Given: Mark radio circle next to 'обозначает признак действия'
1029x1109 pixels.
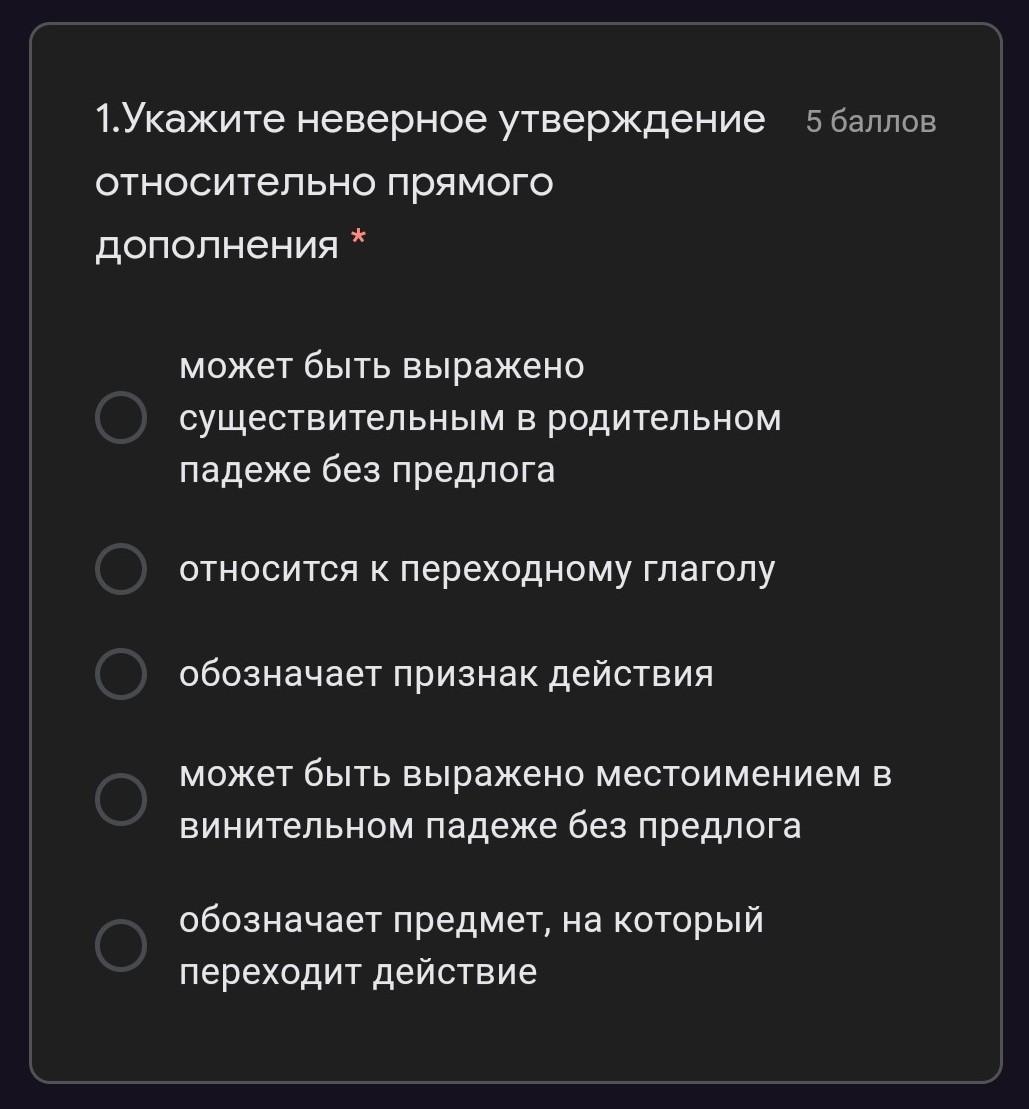Looking at the screenshot, I should click(x=121, y=673).
